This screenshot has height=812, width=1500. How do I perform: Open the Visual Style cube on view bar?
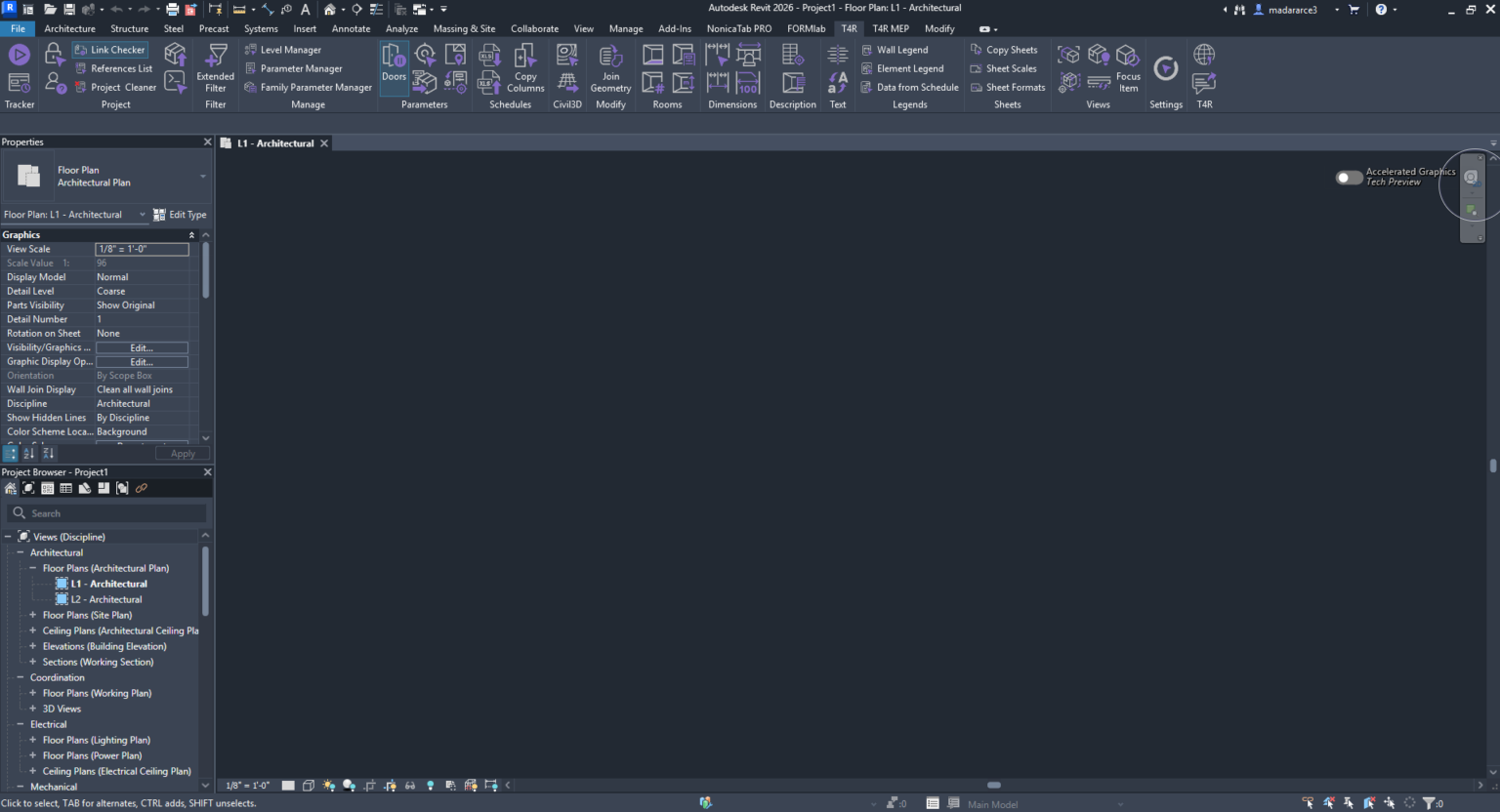pos(309,785)
